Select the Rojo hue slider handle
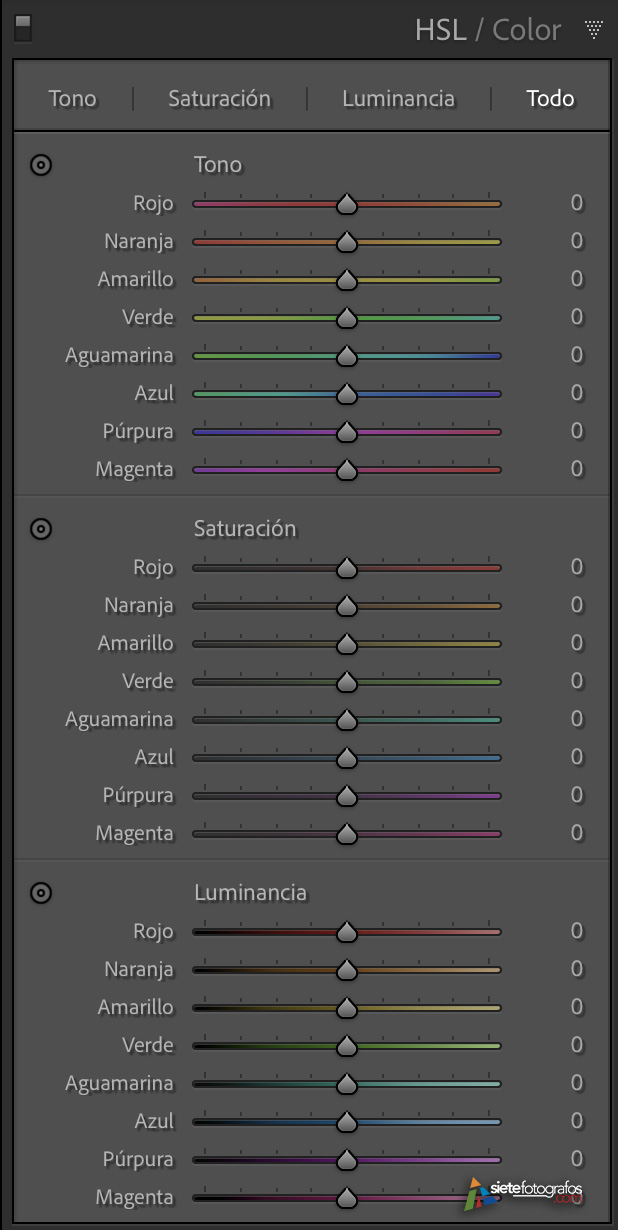The image size is (618, 1230). click(346, 203)
